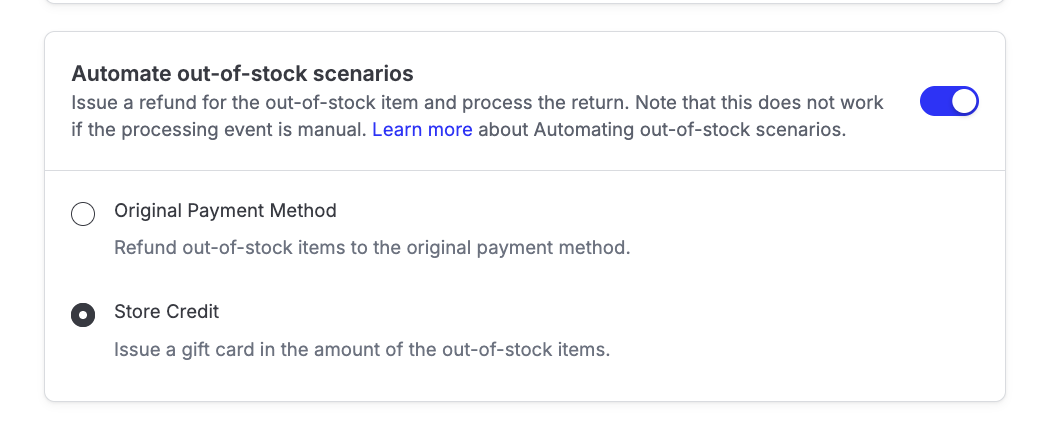The height and width of the screenshot is (436, 1046).
Task: Select the Original Payment Method radio button
Action: tap(83, 214)
